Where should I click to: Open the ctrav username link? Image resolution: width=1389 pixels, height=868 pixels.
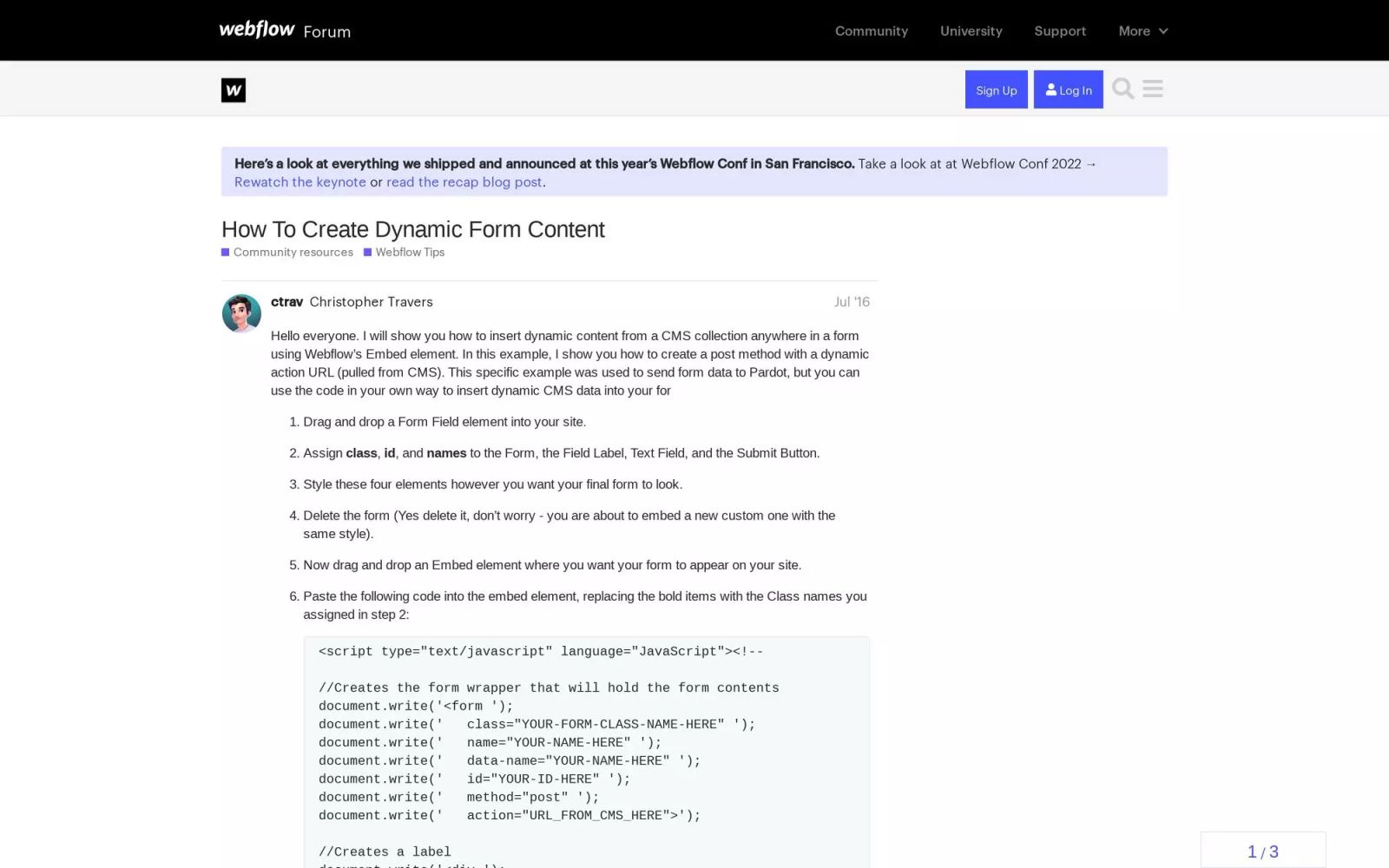pyautogui.click(x=286, y=301)
